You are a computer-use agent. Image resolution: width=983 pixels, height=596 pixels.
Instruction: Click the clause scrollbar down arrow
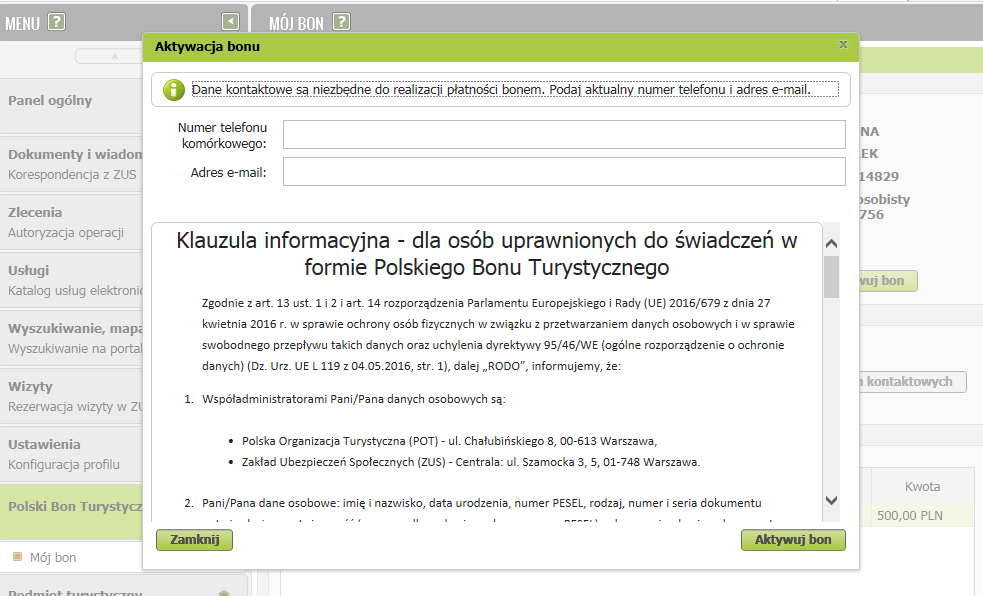(x=831, y=500)
